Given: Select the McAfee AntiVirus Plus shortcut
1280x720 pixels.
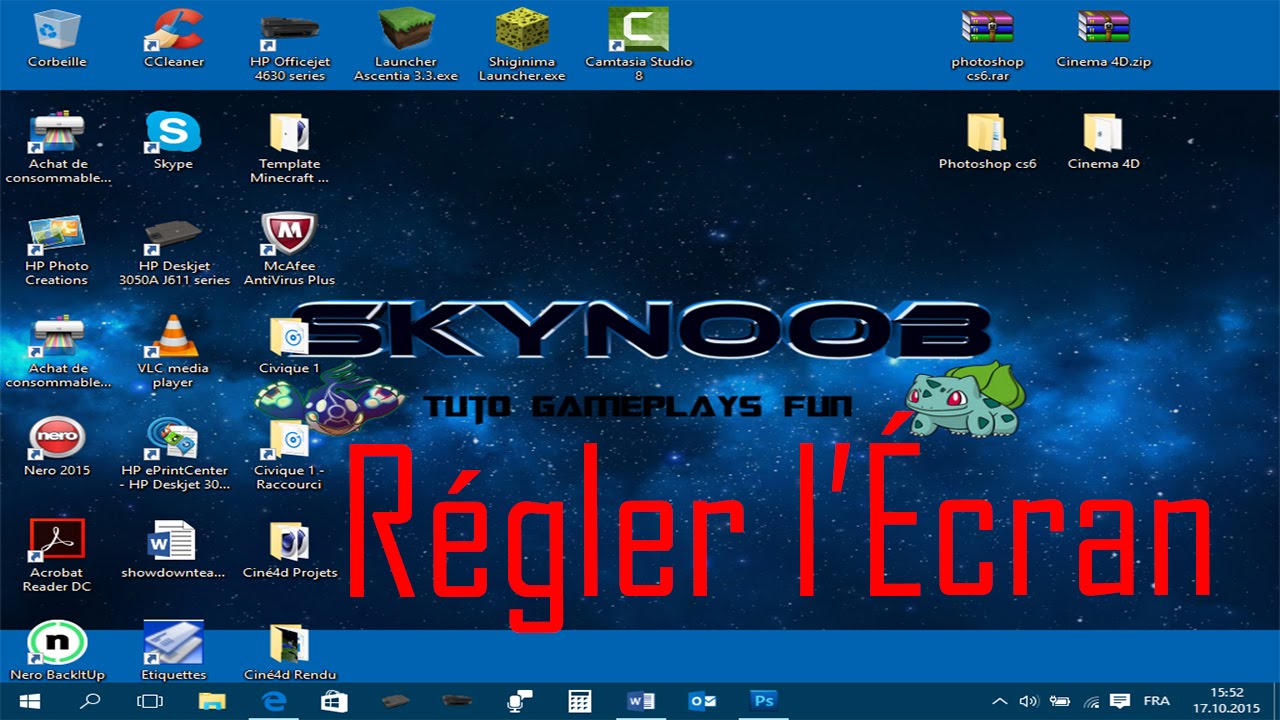Looking at the screenshot, I should click(289, 250).
